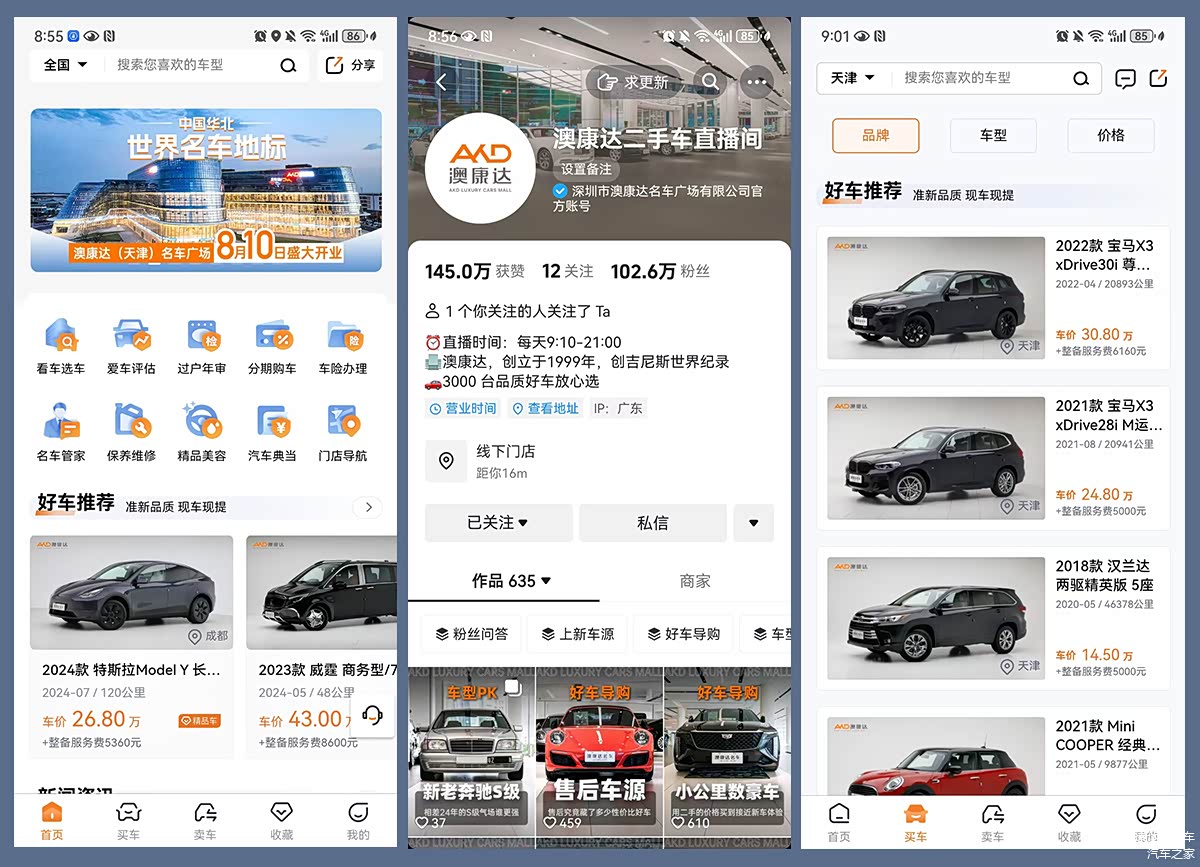Expand the 全国 region dropdown
This screenshot has height=867, width=1200.
(66, 65)
